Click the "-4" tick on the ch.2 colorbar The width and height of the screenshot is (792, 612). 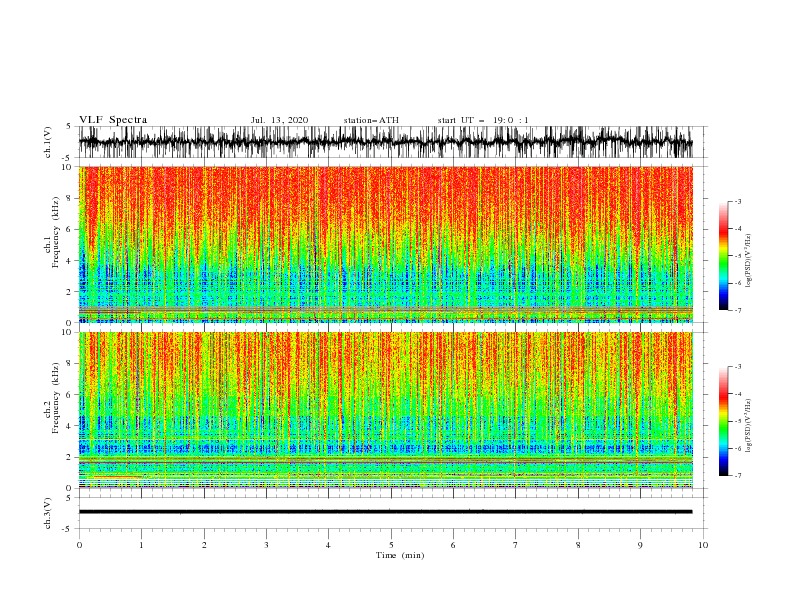click(x=737, y=394)
